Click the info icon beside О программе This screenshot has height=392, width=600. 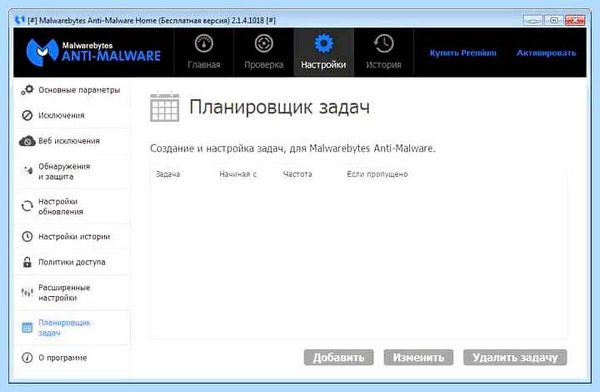point(27,358)
